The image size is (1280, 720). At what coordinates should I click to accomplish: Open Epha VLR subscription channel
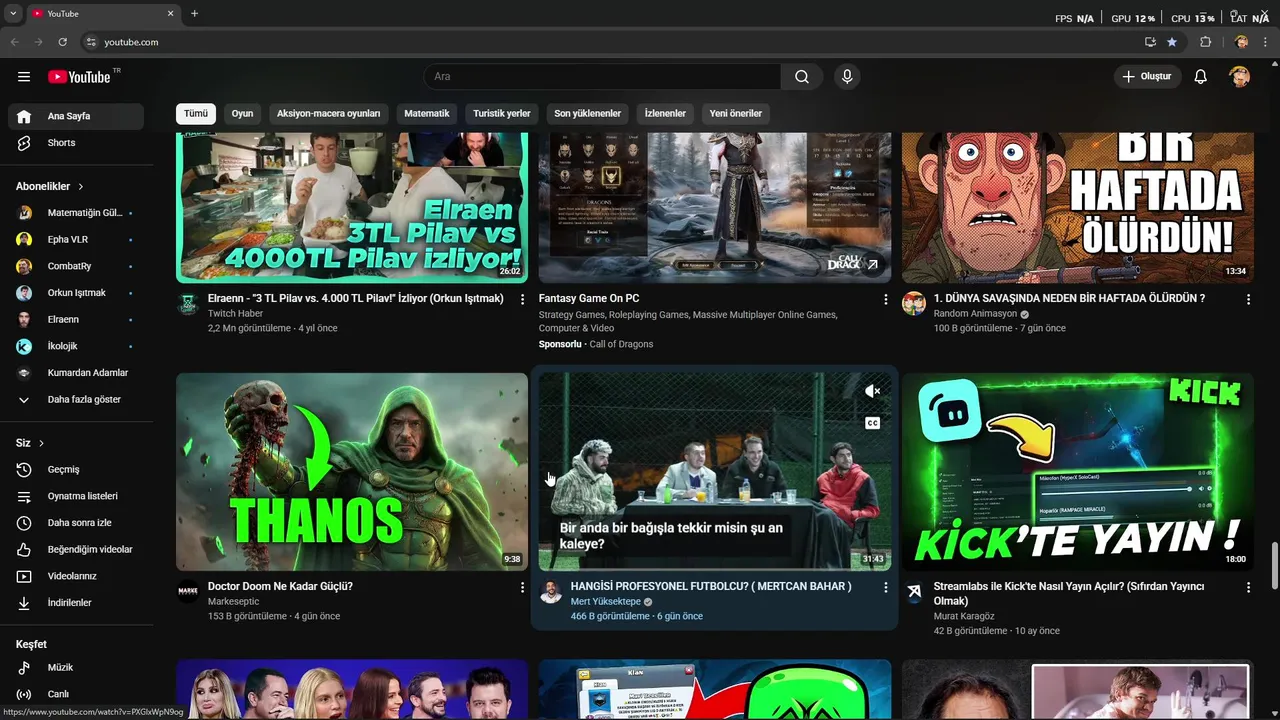coord(76,240)
